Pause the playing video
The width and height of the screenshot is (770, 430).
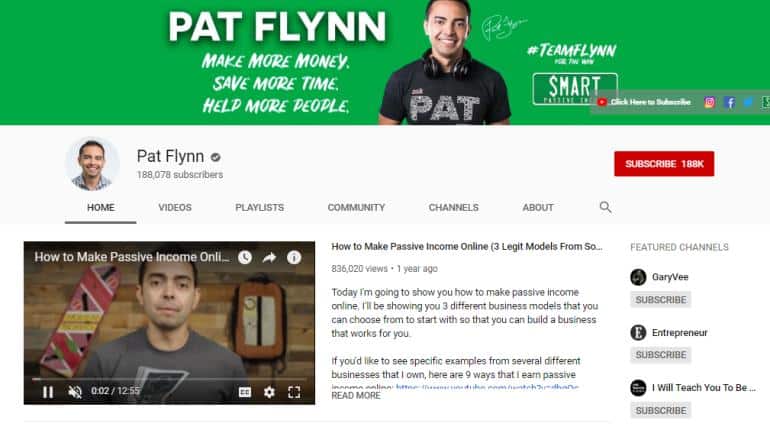pos(48,392)
